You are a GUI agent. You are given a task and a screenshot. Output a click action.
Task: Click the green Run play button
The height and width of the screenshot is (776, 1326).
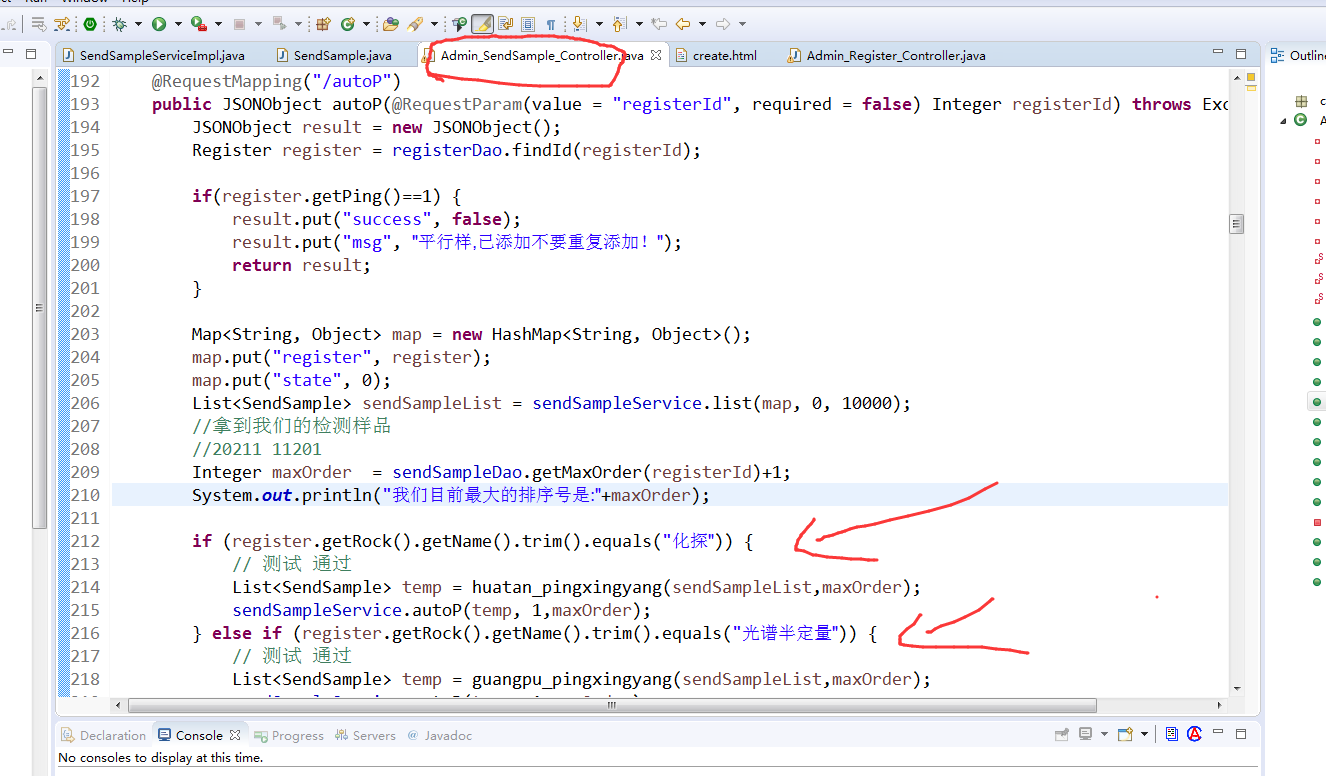pyautogui.click(x=159, y=23)
